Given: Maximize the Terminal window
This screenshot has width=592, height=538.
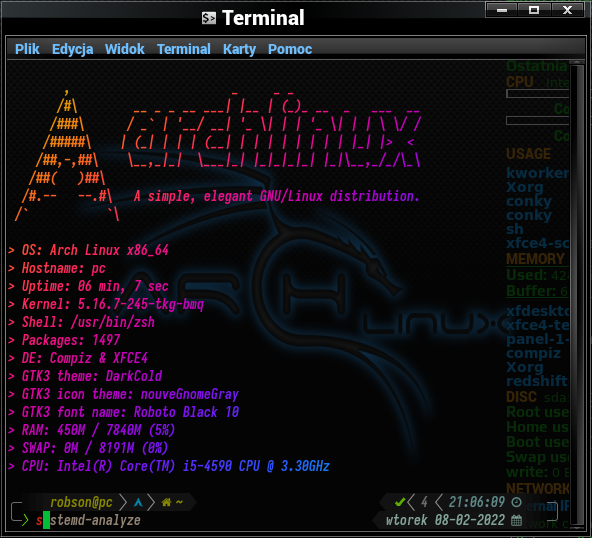Looking at the screenshot, I should (534, 10).
